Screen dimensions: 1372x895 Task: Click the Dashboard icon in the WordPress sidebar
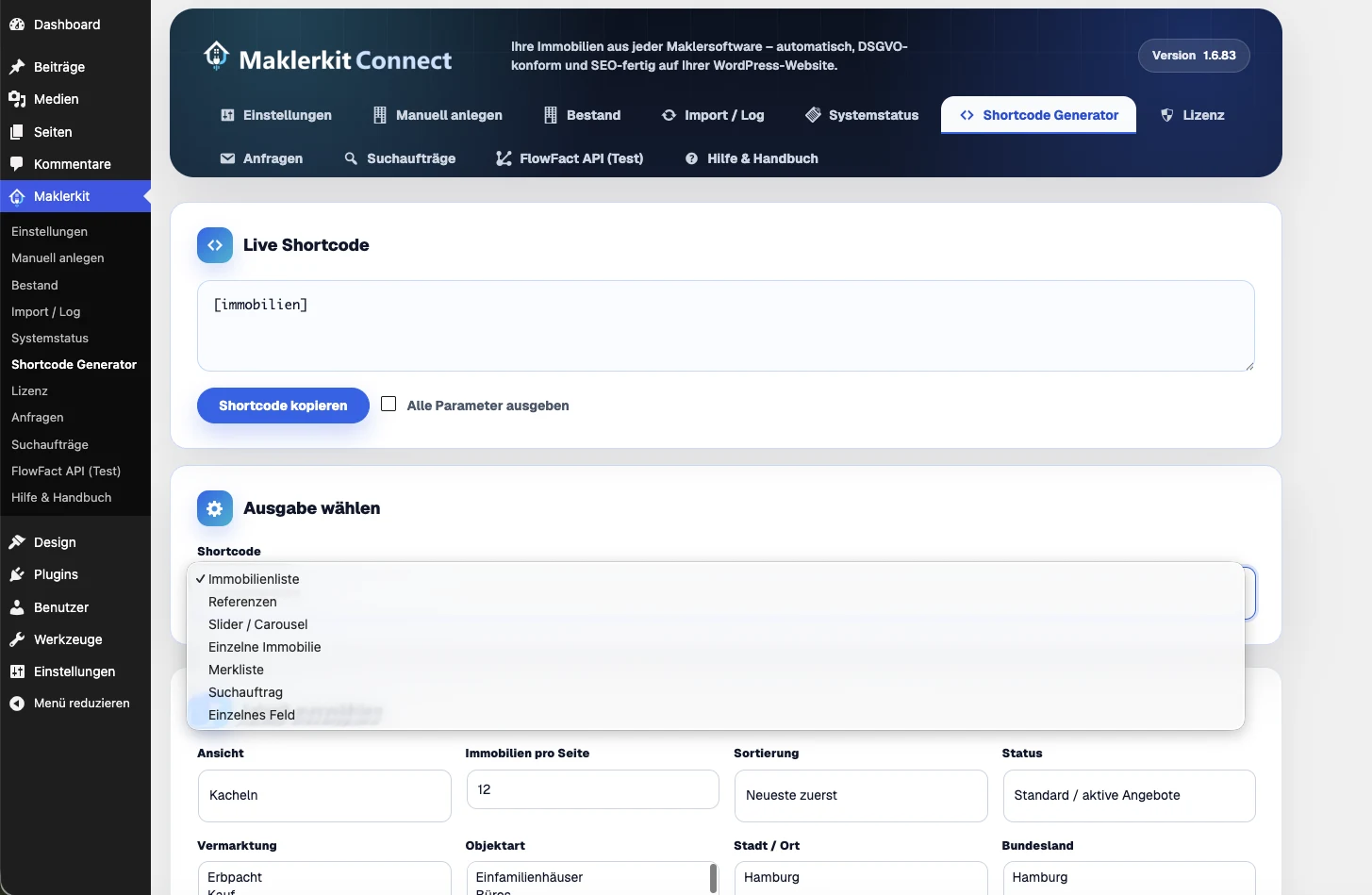coord(17,25)
